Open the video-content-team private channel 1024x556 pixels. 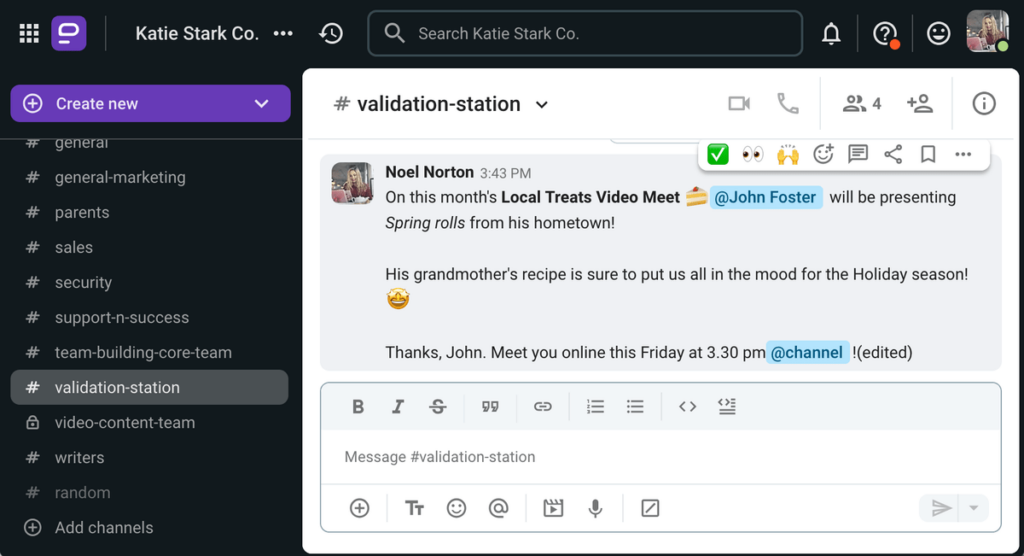[125, 422]
